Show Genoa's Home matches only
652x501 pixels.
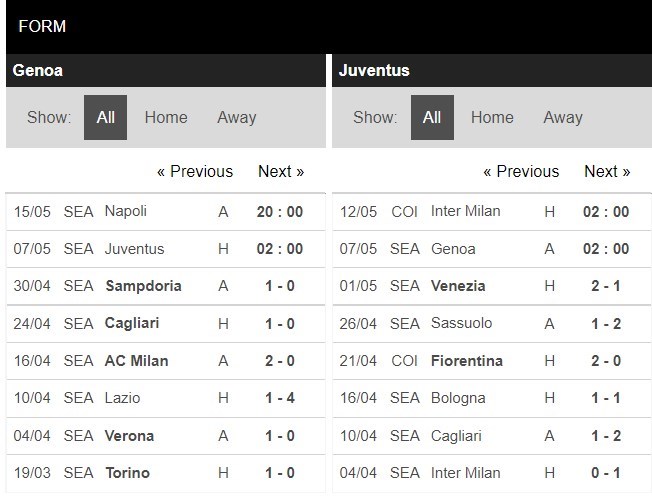[166, 117]
